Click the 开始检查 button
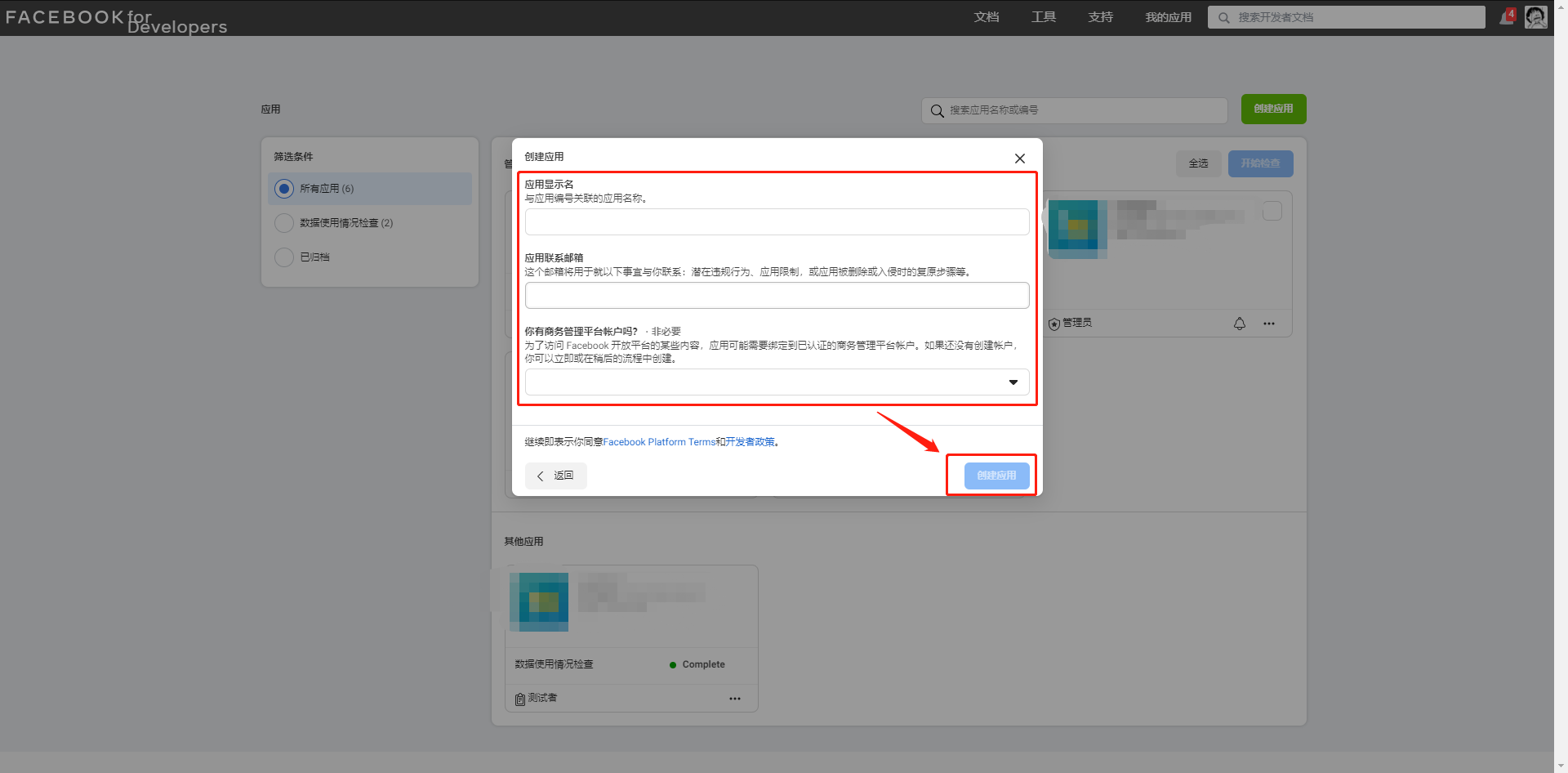Viewport: 1568px width, 773px height. coord(1260,163)
